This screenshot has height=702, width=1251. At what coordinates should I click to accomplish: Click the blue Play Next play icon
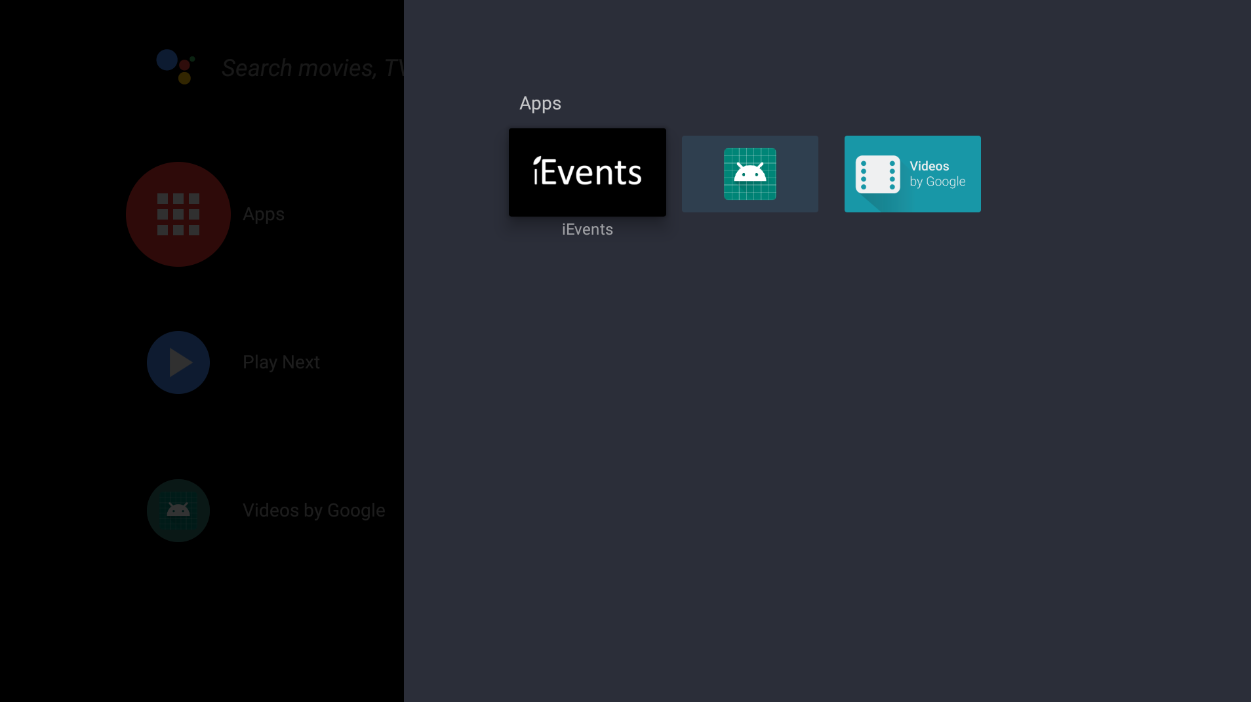pos(178,362)
